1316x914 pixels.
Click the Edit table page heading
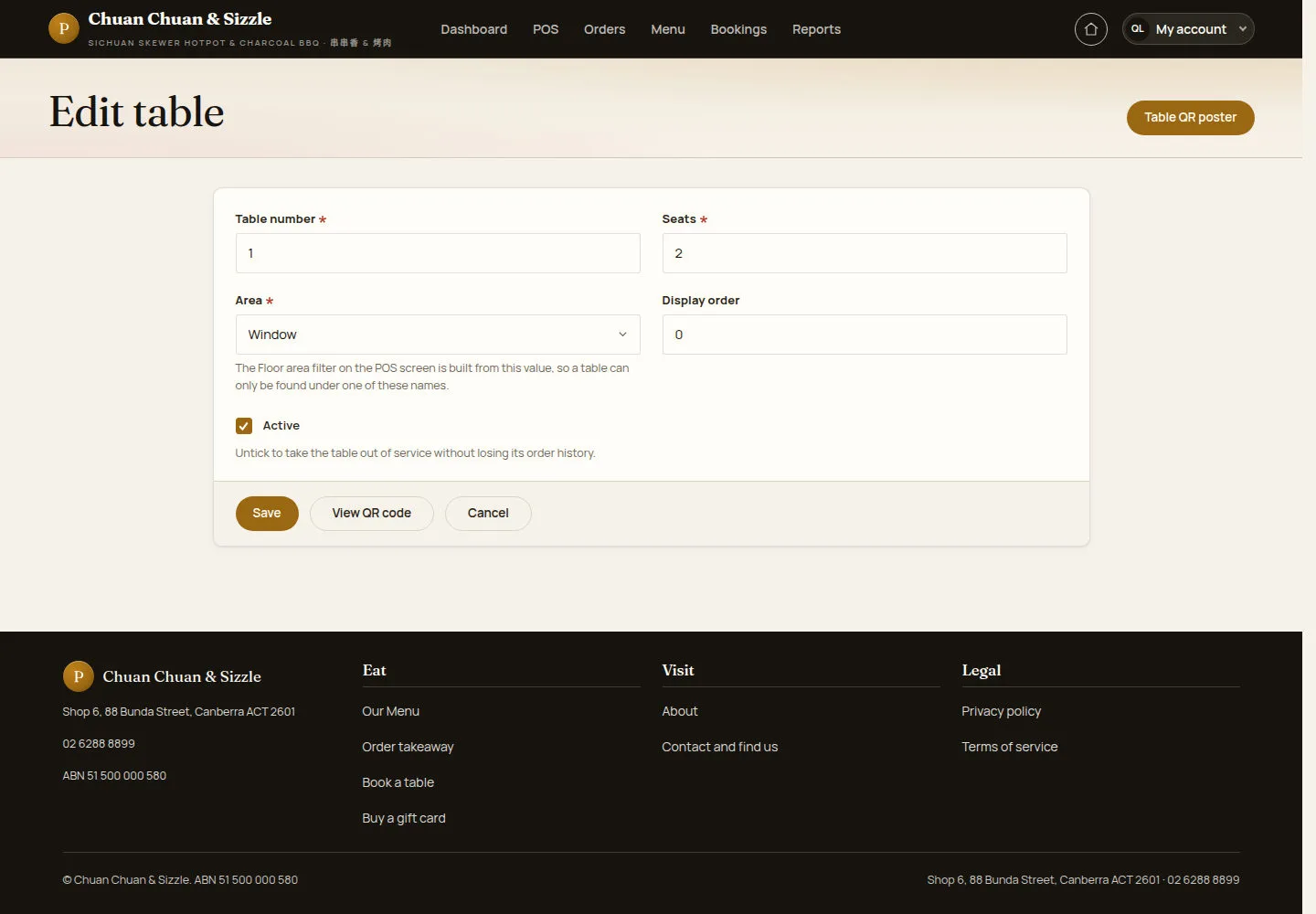(x=137, y=112)
